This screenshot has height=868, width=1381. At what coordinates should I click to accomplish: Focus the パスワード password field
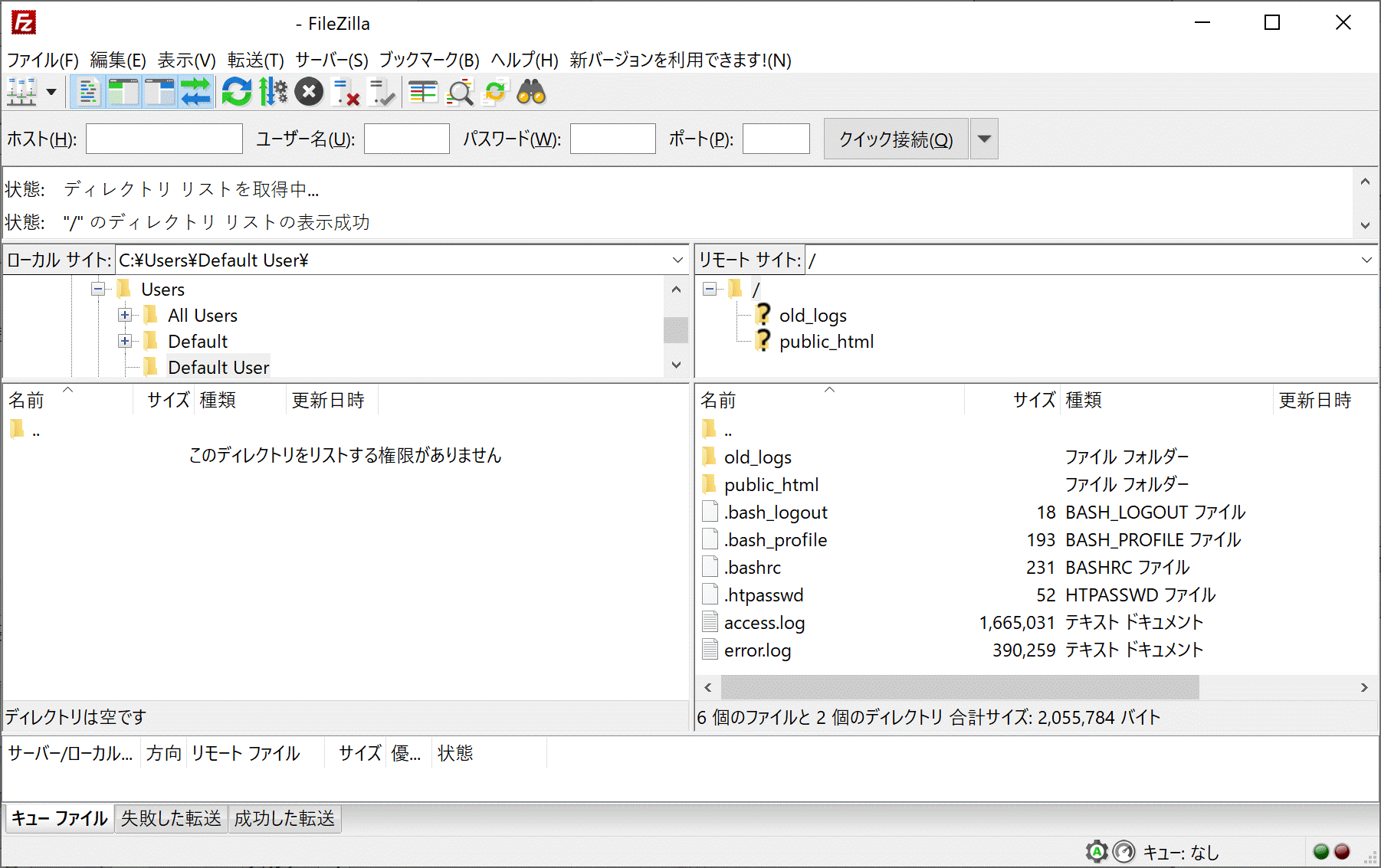[x=613, y=139]
